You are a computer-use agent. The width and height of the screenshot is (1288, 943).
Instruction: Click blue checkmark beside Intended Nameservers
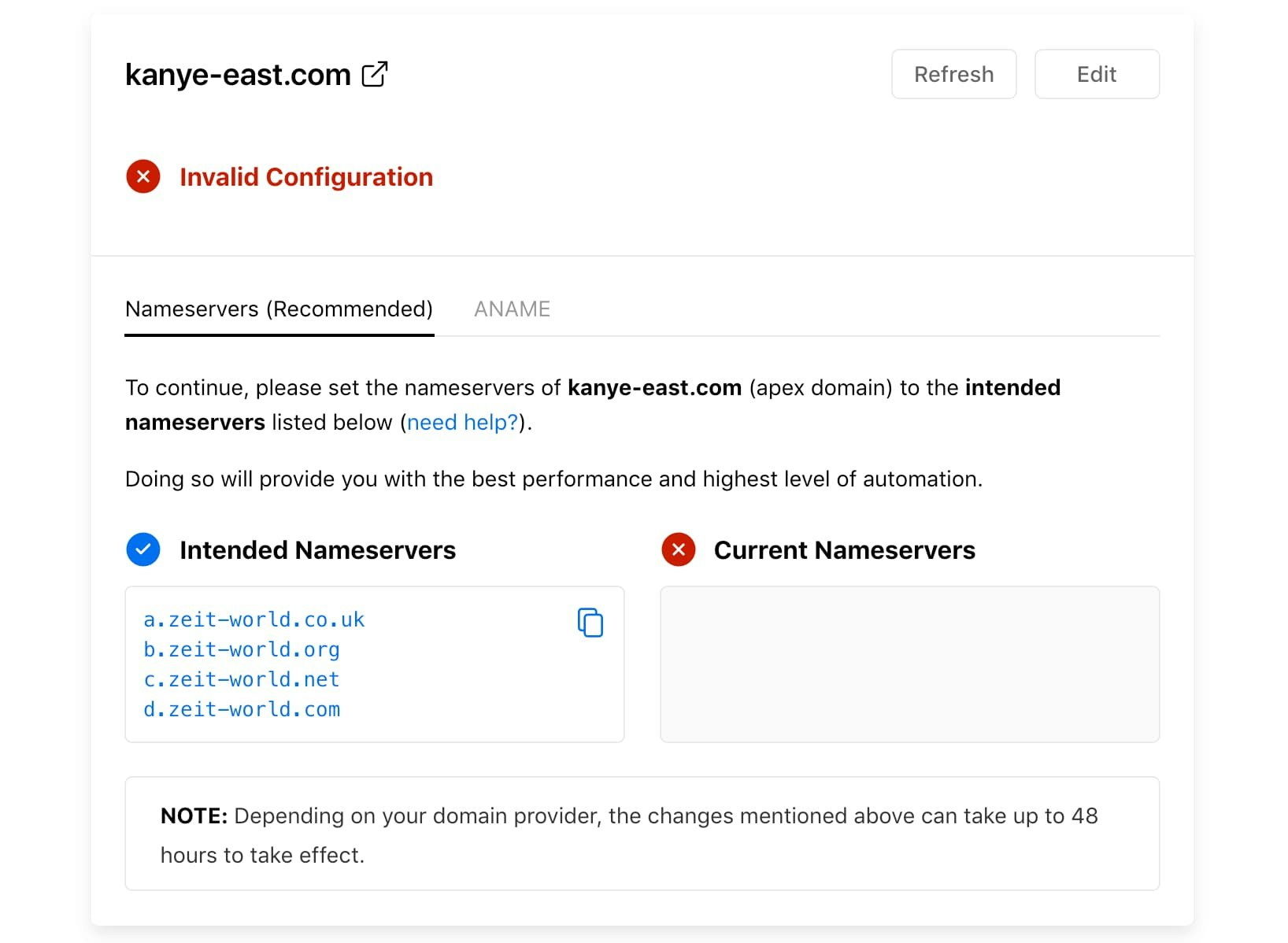143,549
